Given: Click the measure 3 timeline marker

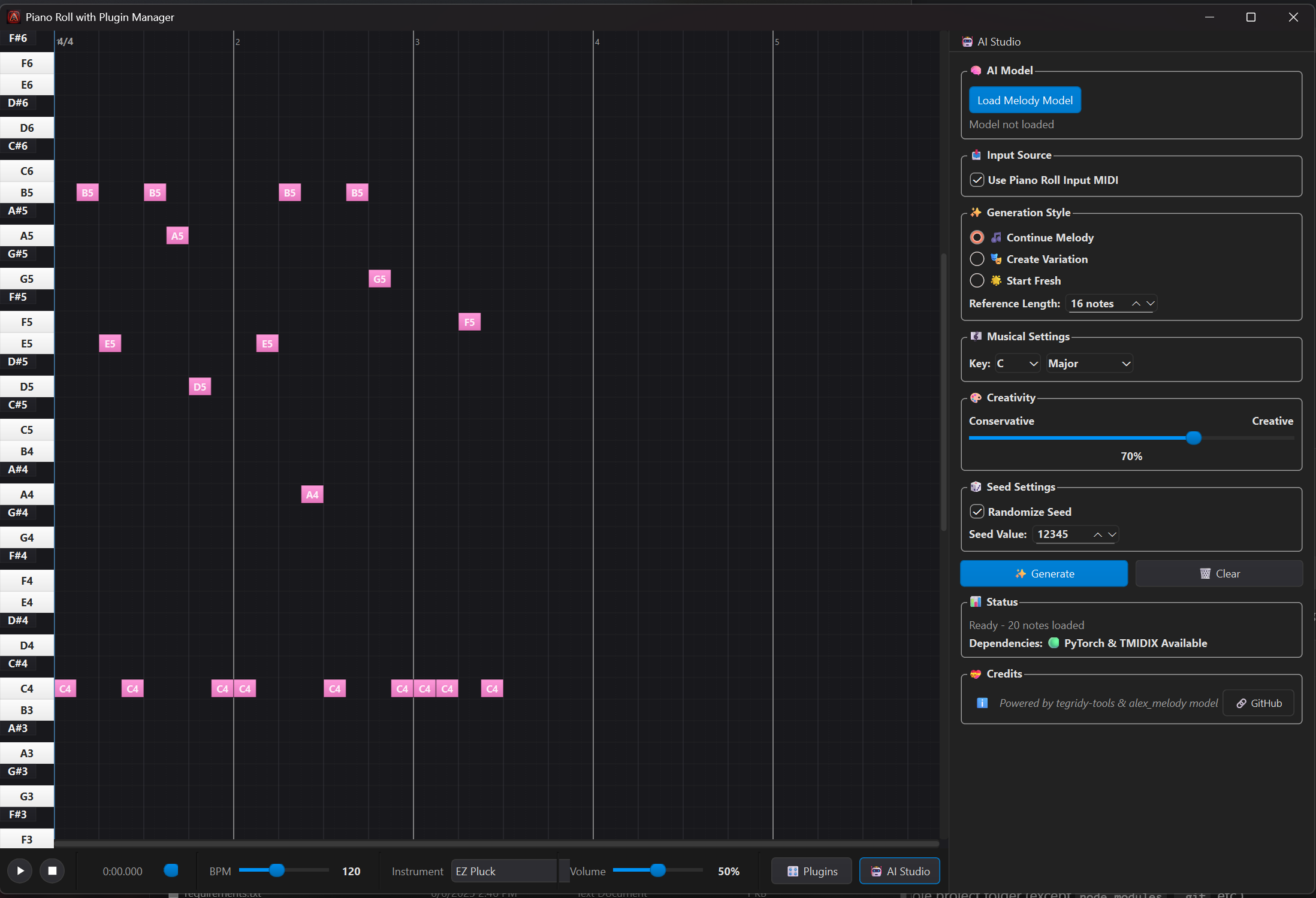Looking at the screenshot, I should [417, 42].
